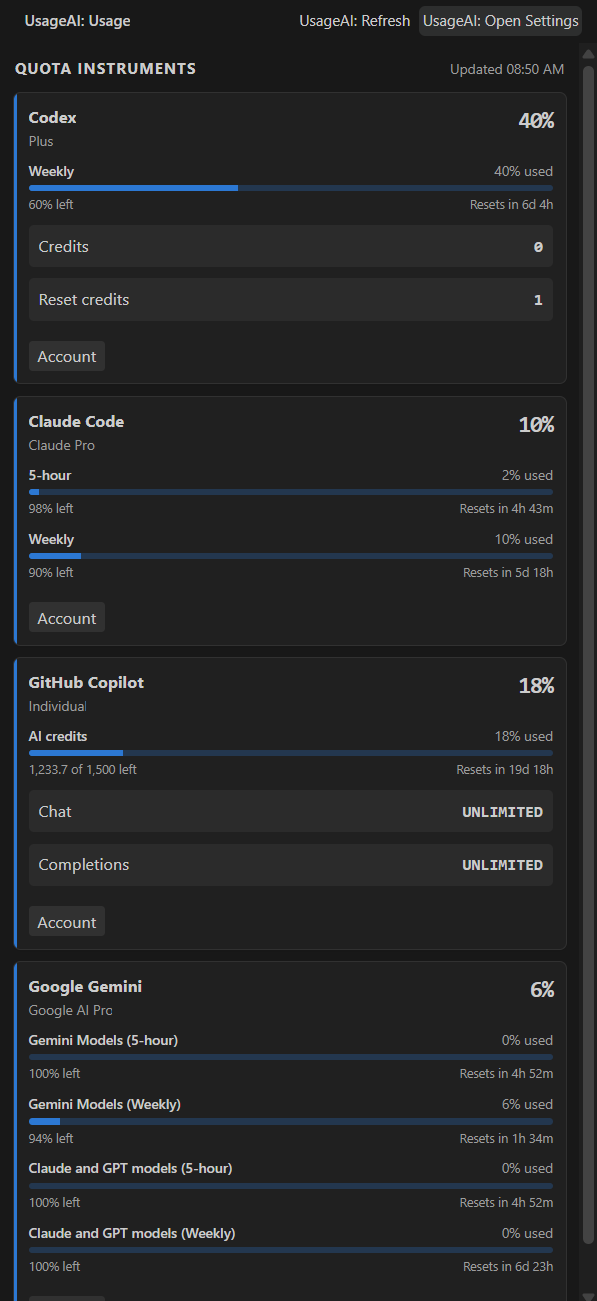
Task: Click the 'Plus' plan label
Action: click(x=41, y=141)
